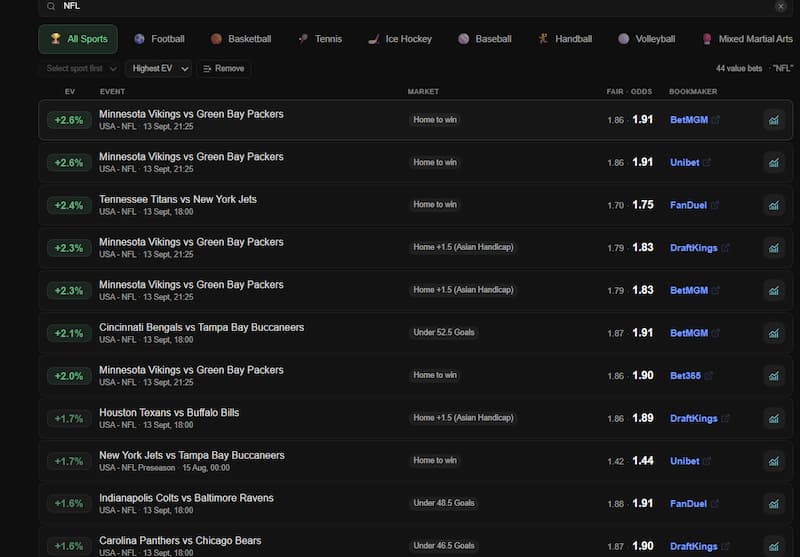Open DraftKings link for Texans vs Bills
The width and height of the screenshot is (800, 557).
(693, 418)
